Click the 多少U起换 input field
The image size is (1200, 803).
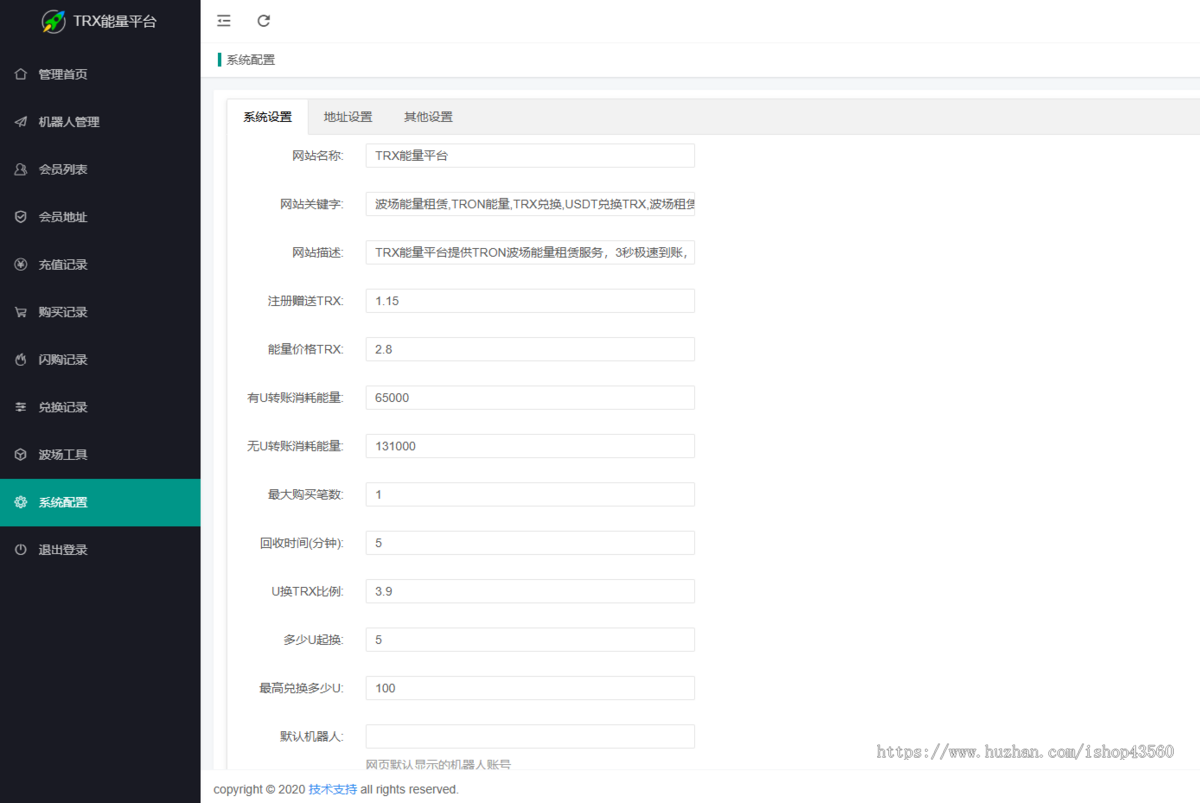point(530,639)
